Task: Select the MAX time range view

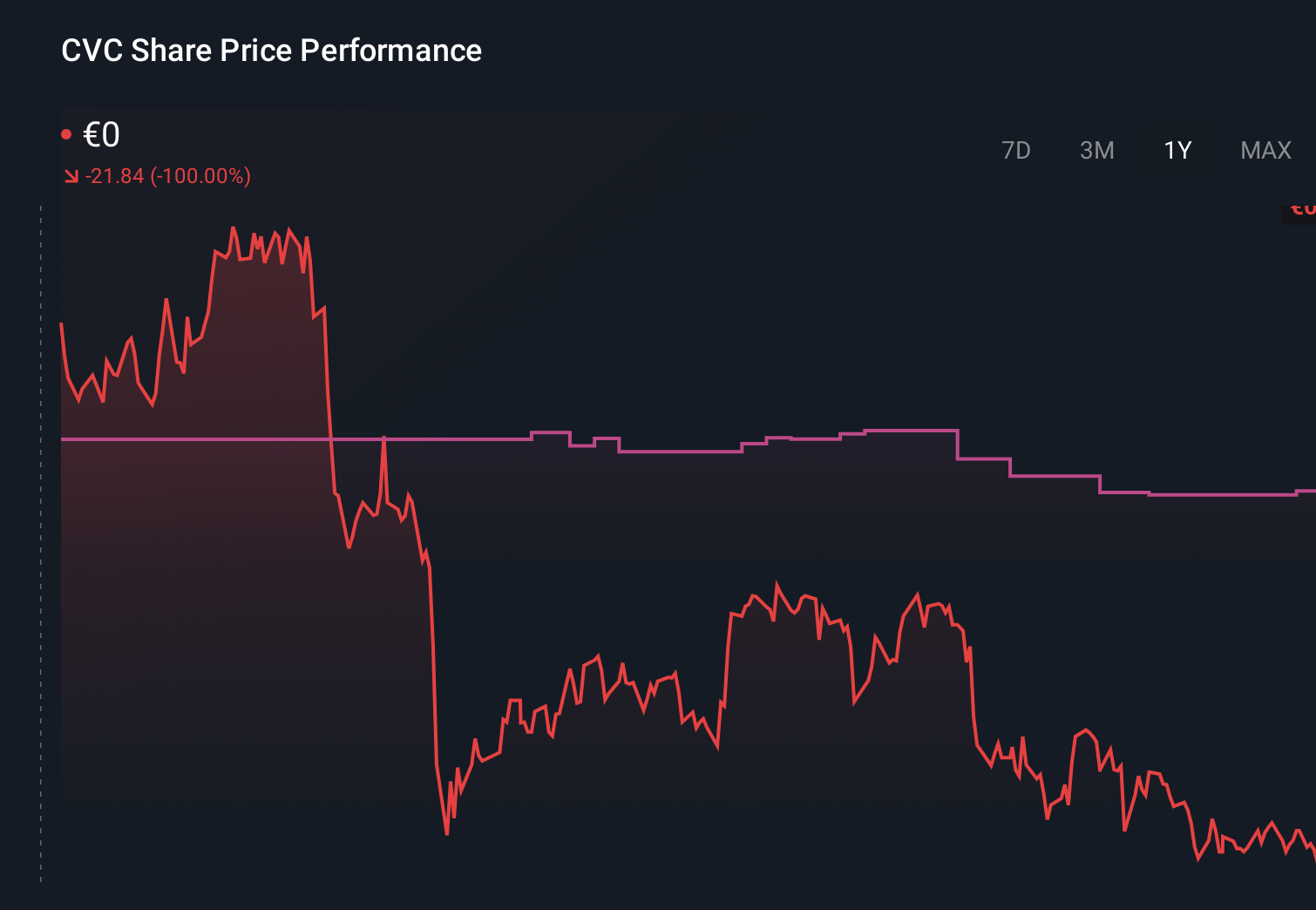Action: (x=1265, y=150)
